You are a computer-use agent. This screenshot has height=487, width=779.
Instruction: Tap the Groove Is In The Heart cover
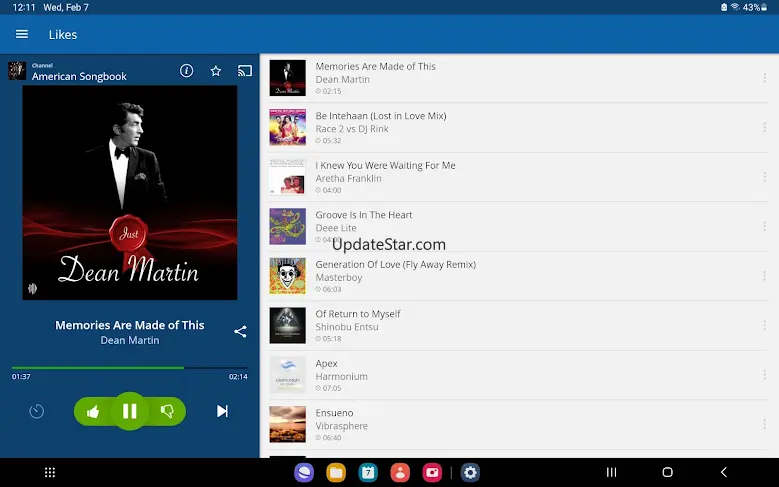click(288, 226)
